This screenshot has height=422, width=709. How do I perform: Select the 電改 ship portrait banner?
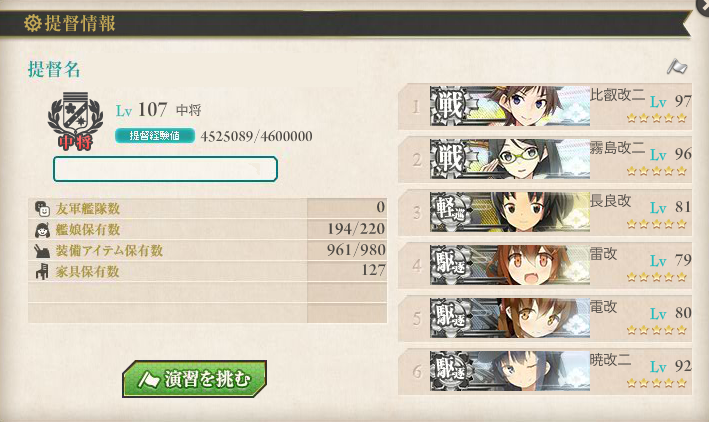[510, 318]
